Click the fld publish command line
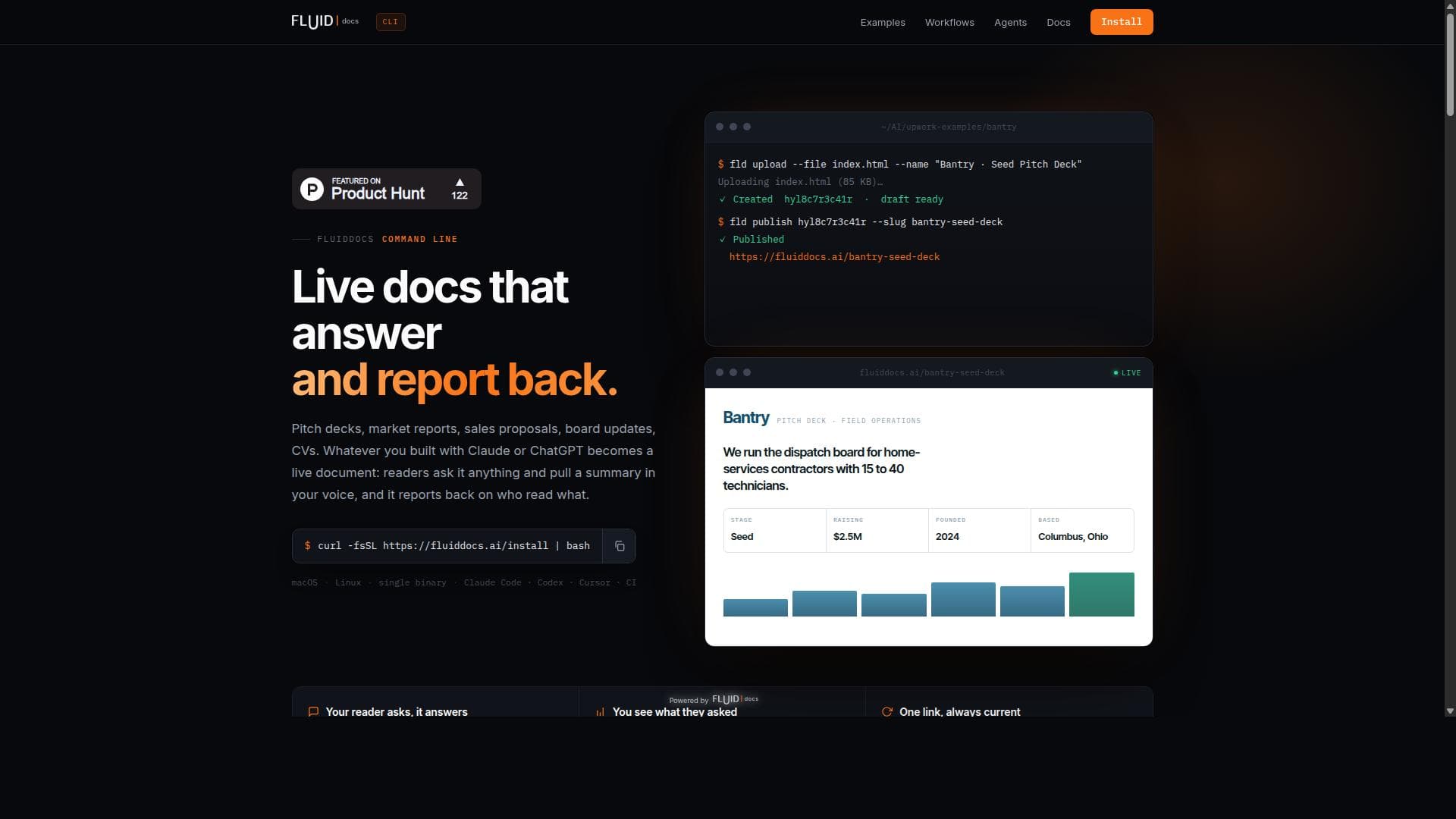 point(860,222)
